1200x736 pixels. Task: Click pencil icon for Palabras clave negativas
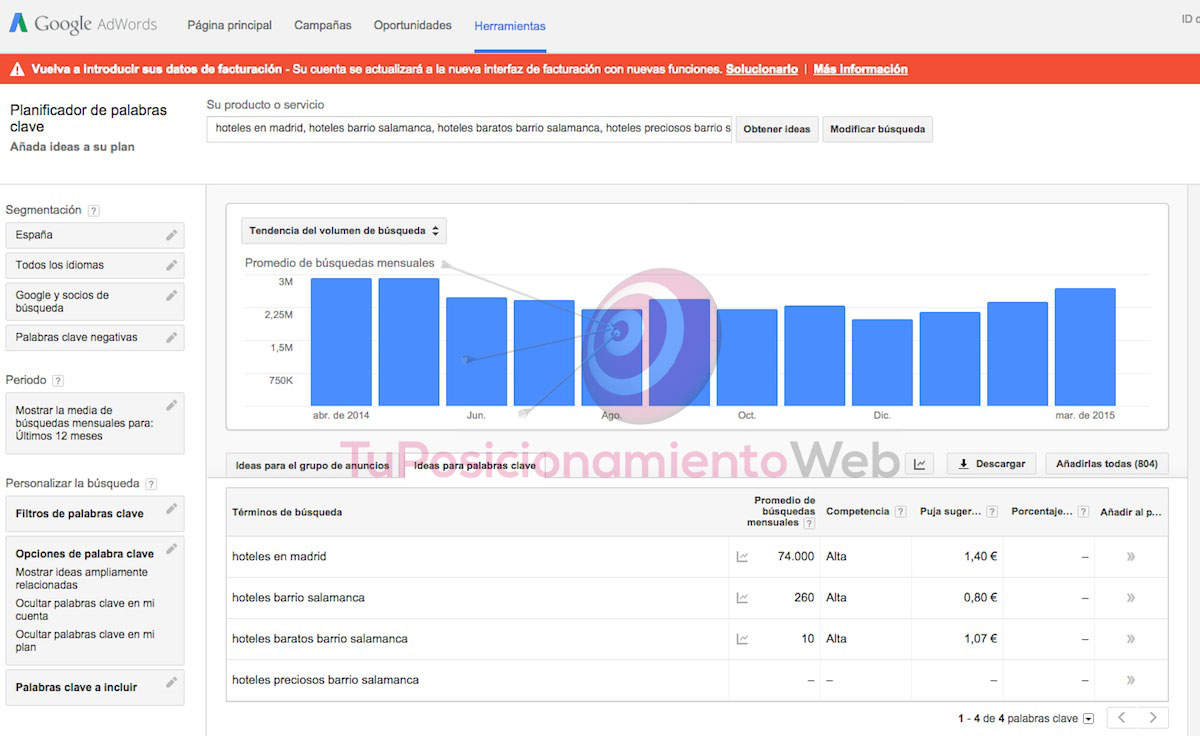tap(172, 337)
